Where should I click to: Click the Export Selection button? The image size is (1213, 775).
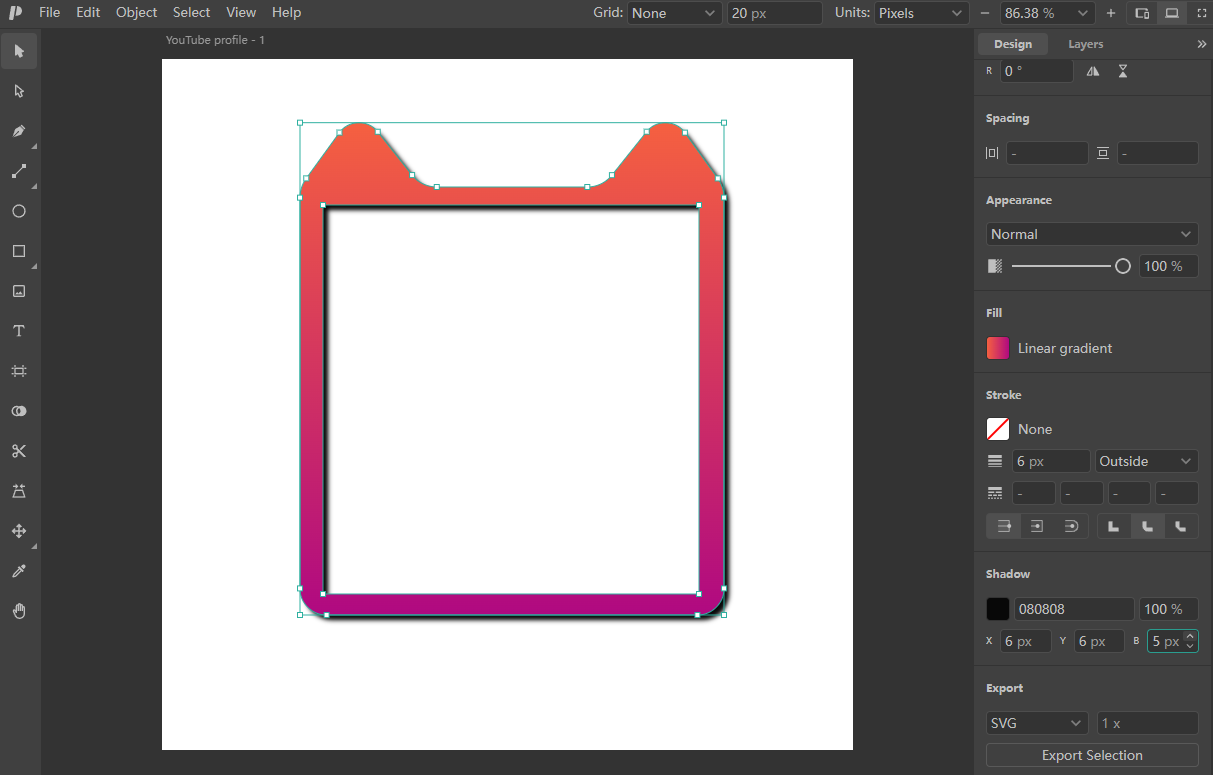[1092, 755]
